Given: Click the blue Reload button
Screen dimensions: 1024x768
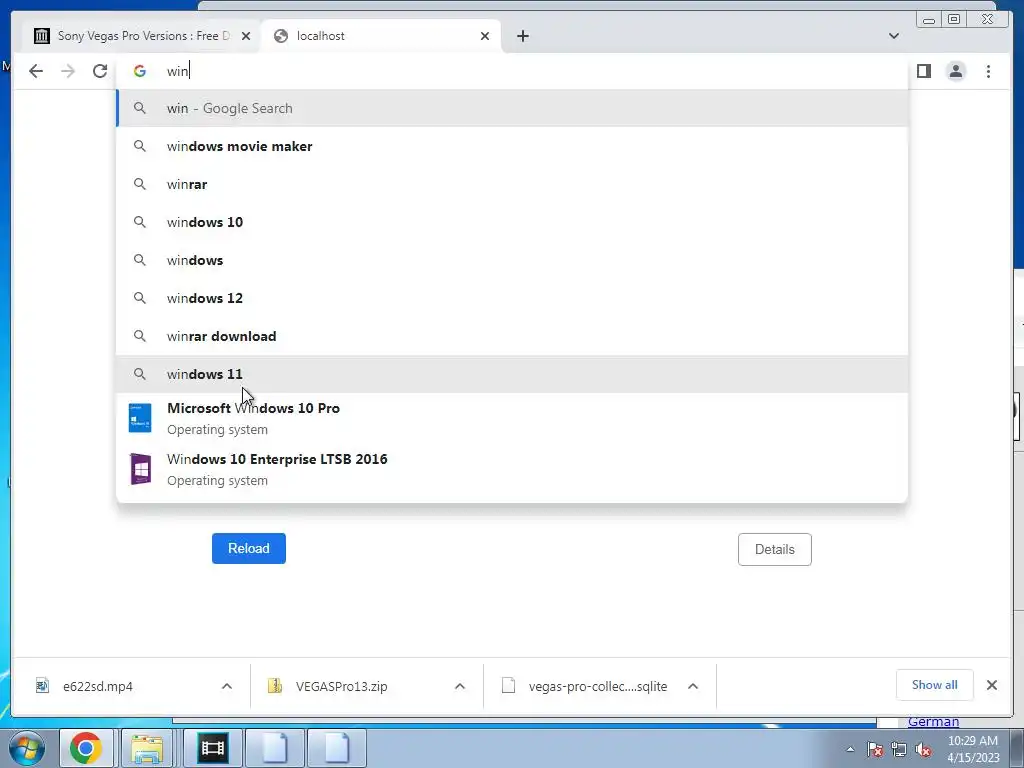Looking at the screenshot, I should tap(249, 549).
